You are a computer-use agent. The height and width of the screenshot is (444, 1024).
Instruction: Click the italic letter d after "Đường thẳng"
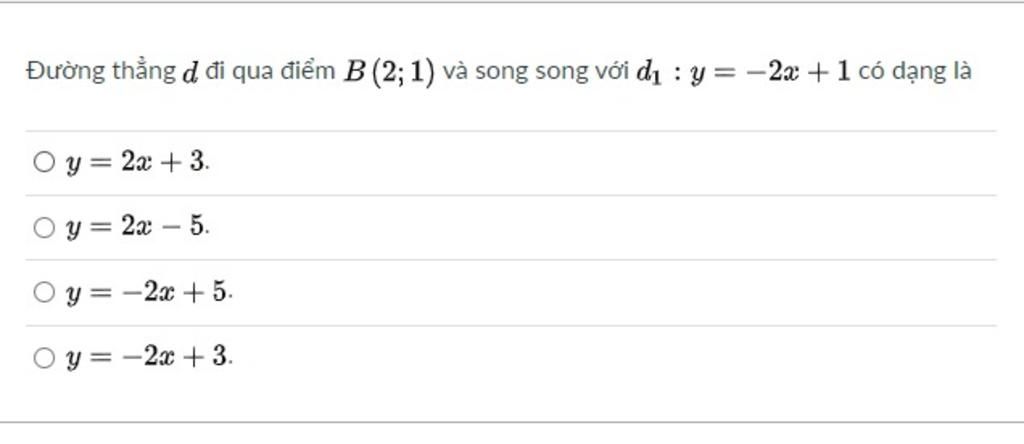pyautogui.click(x=189, y=72)
